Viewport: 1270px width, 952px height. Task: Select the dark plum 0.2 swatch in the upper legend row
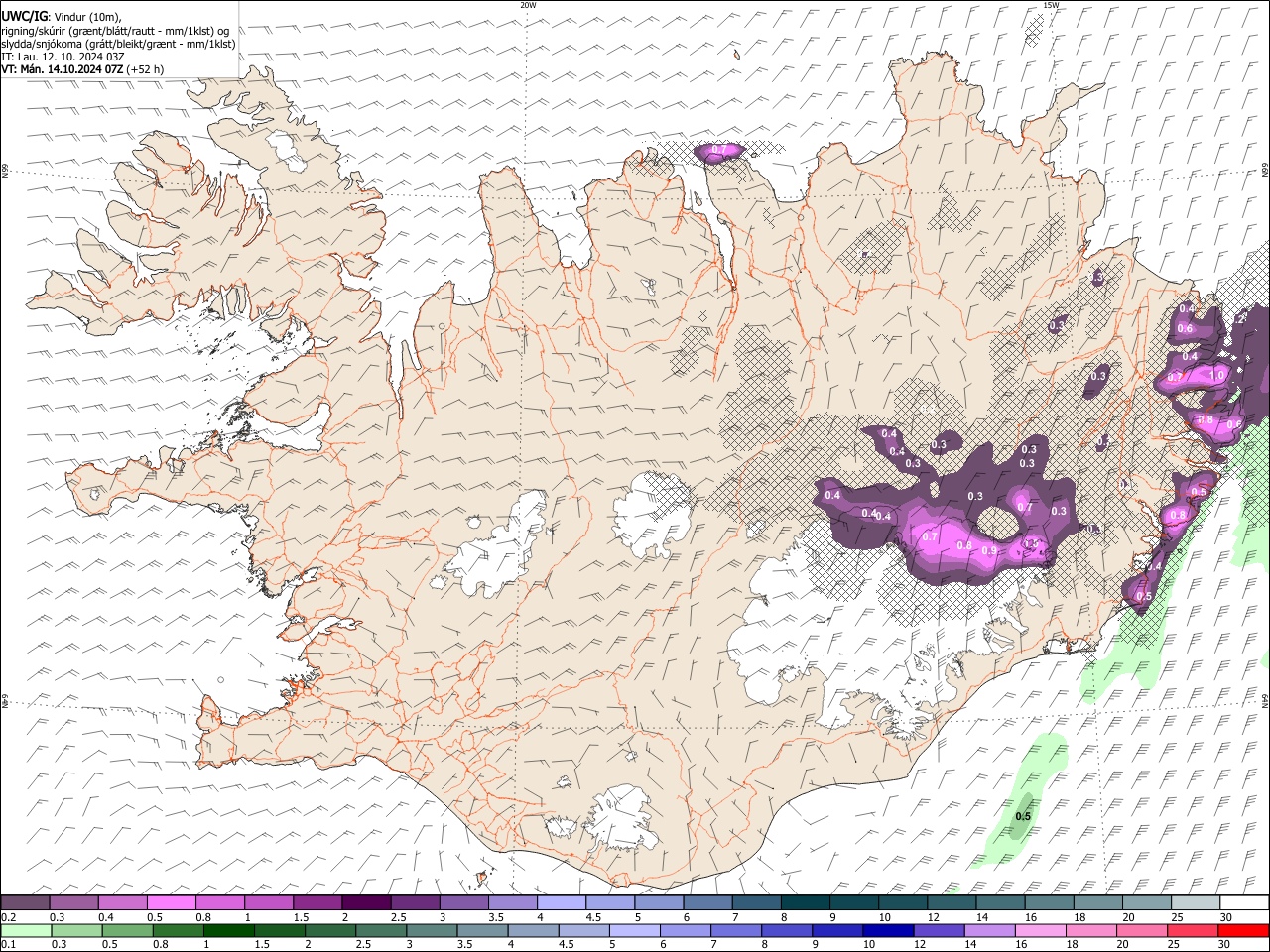click(25, 903)
